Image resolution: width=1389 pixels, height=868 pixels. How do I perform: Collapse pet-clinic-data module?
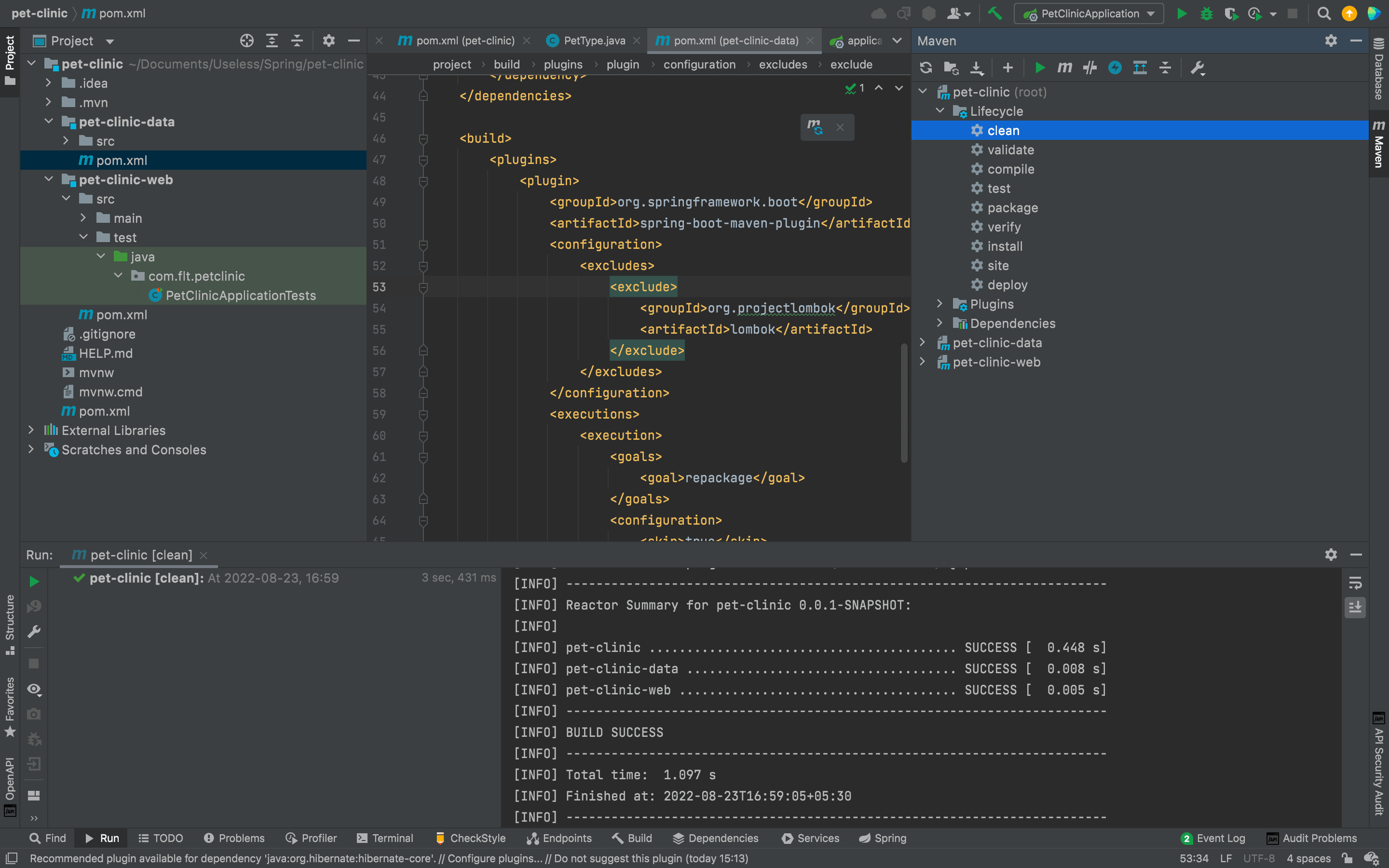(x=48, y=122)
